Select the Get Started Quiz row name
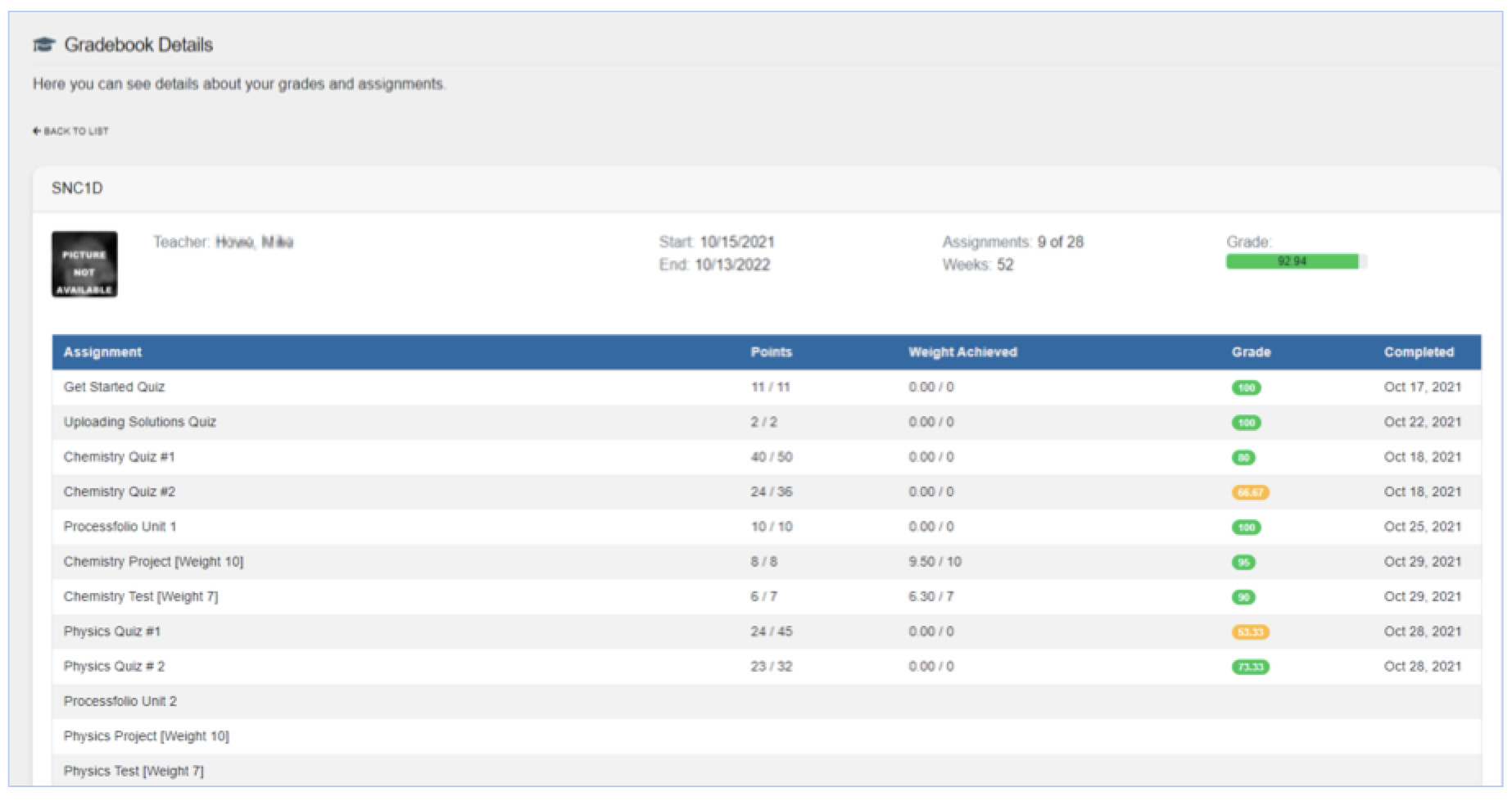Viewport: 1512px width, 806px height. (x=114, y=387)
